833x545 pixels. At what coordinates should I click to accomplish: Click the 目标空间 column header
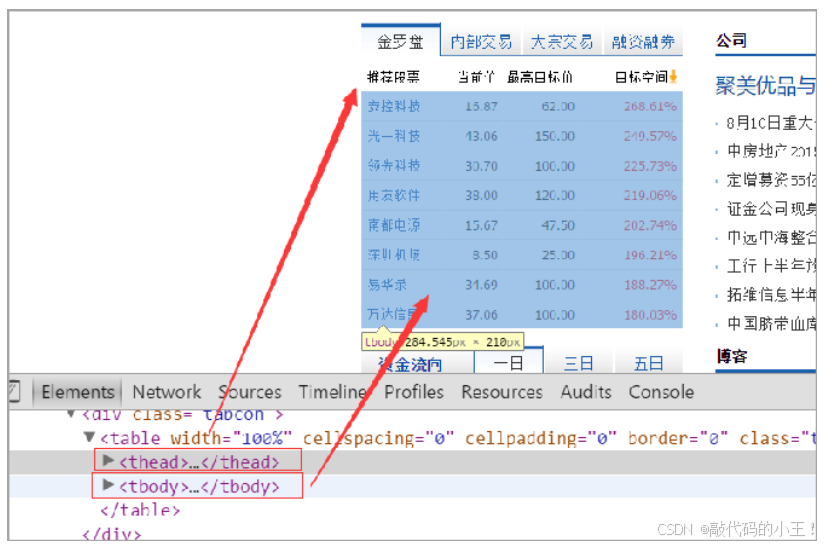(641, 77)
